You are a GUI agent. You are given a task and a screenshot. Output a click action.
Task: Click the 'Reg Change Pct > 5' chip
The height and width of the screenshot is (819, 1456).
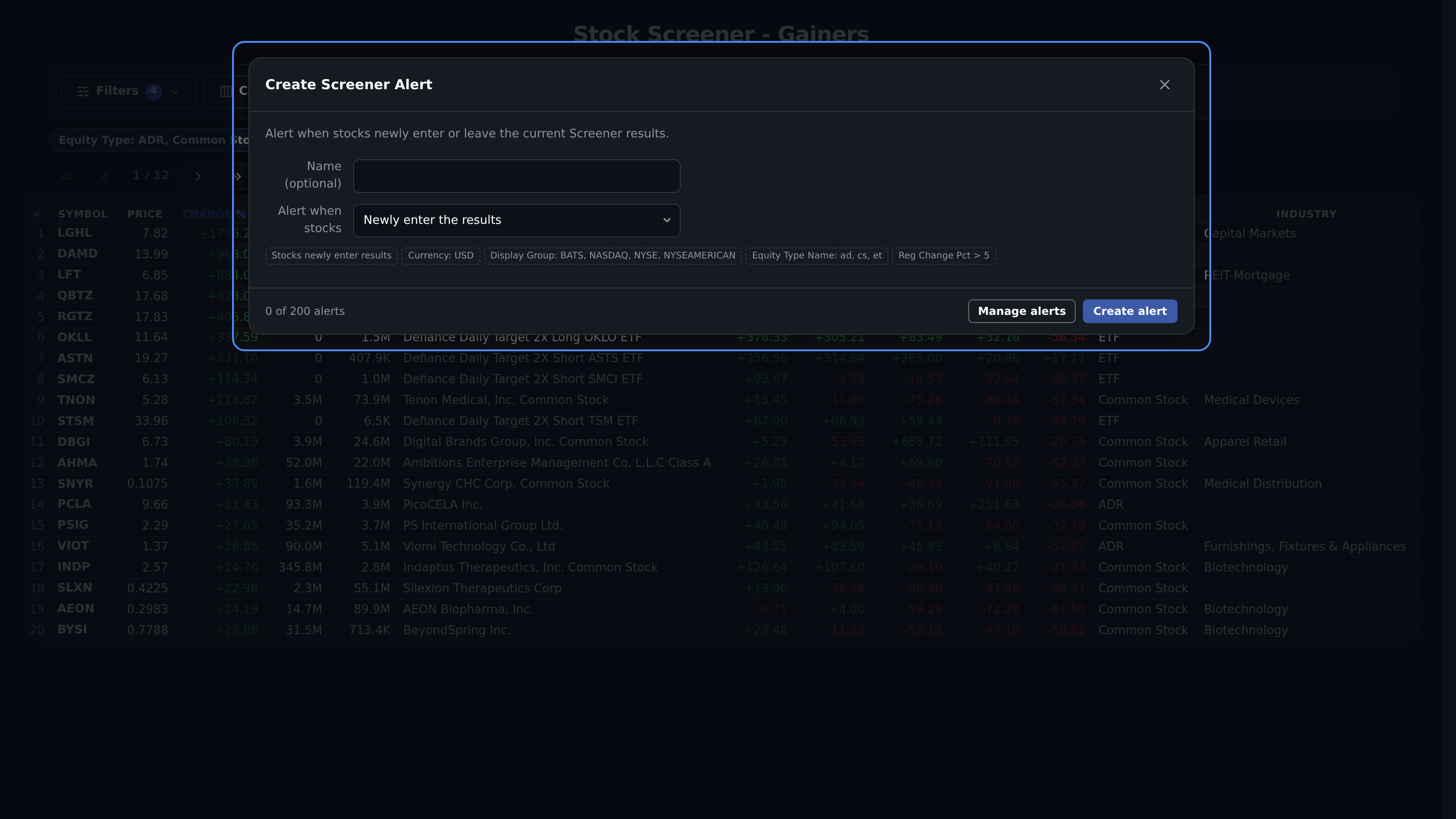pyautogui.click(x=944, y=255)
